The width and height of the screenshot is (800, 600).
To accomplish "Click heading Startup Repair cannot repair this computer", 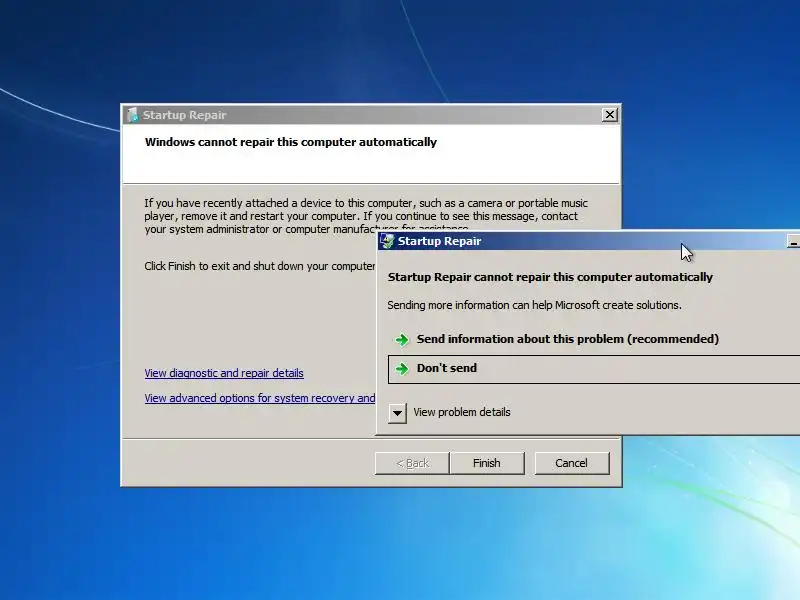I will point(550,277).
